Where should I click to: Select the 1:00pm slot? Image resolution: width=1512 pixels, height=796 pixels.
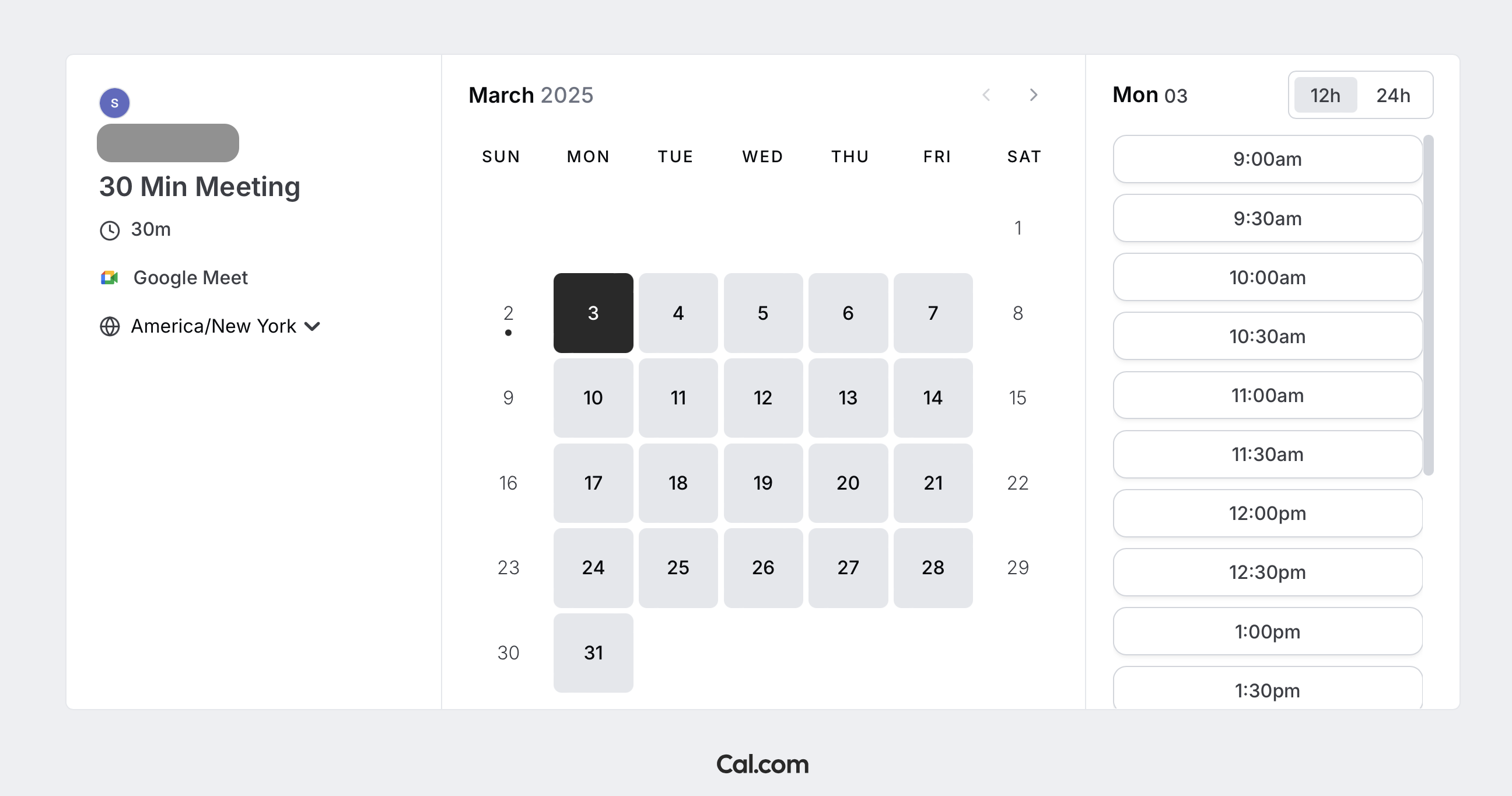coord(1267,631)
